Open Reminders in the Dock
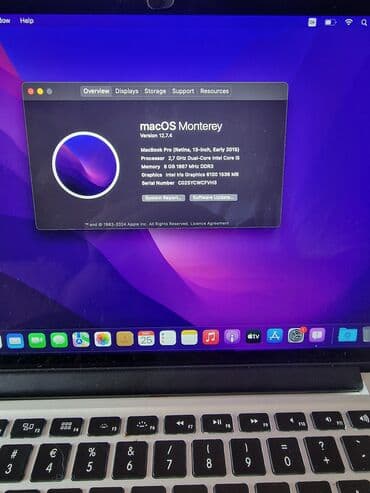This screenshot has height=493, width=370. (168, 338)
